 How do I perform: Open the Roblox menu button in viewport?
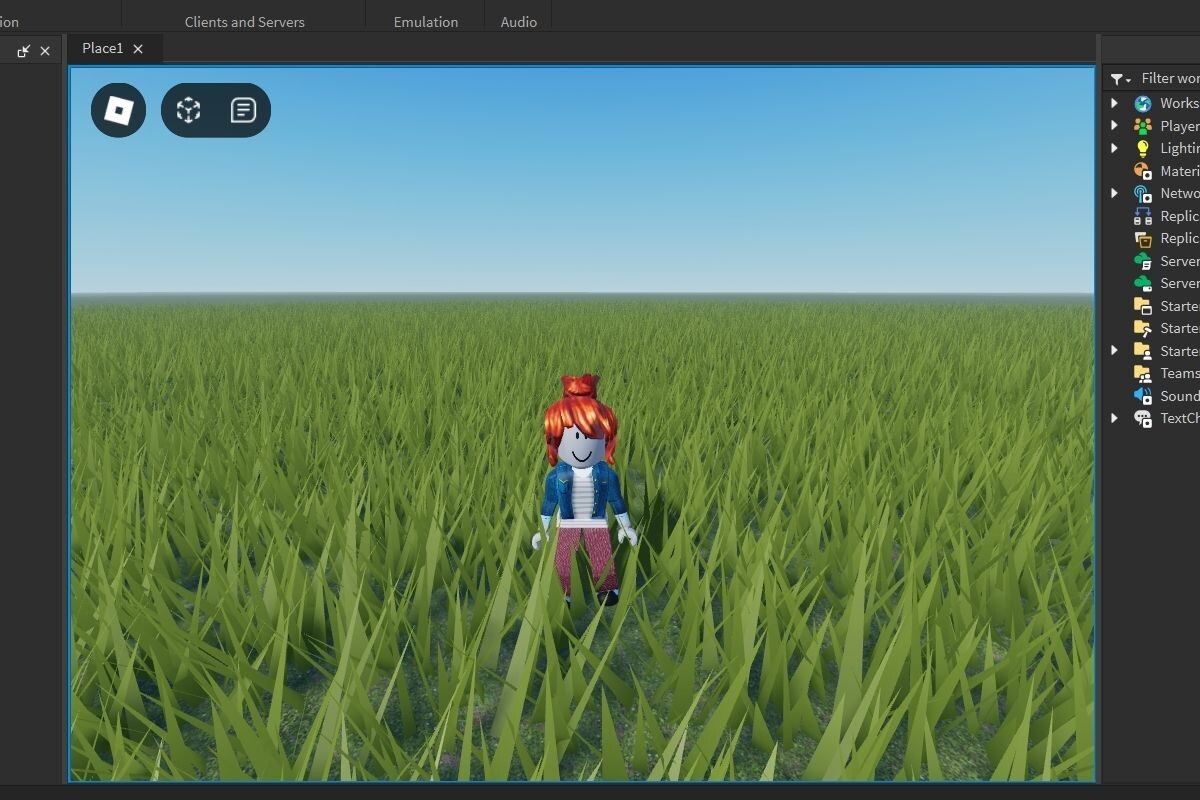pyautogui.click(x=118, y=110)
